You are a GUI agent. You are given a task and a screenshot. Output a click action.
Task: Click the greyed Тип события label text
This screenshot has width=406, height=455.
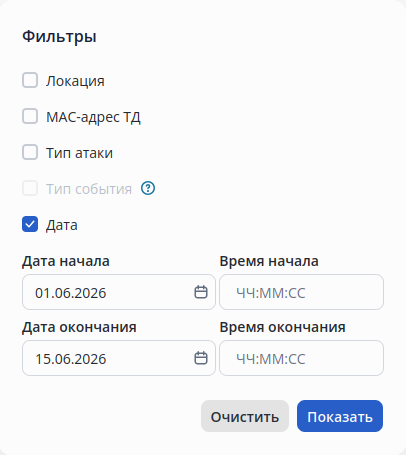pos(89,189)
